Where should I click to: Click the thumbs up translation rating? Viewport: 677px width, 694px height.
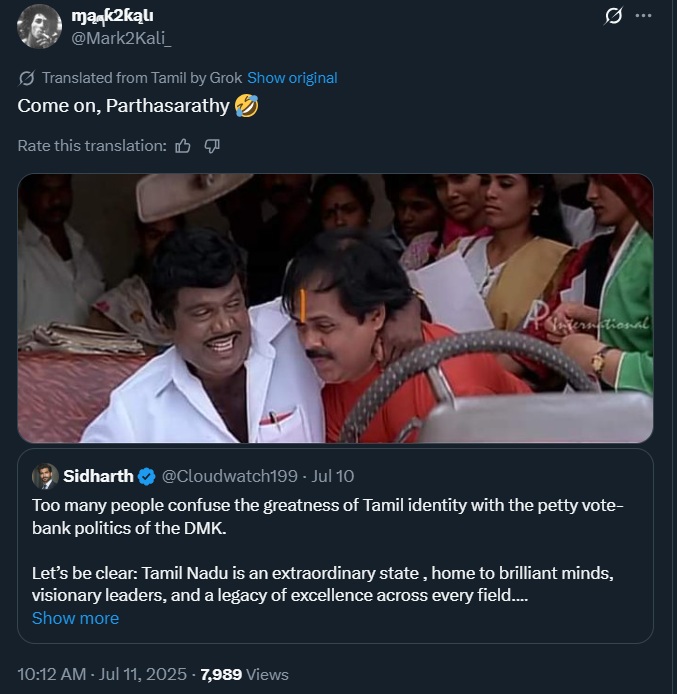(183, 146)
